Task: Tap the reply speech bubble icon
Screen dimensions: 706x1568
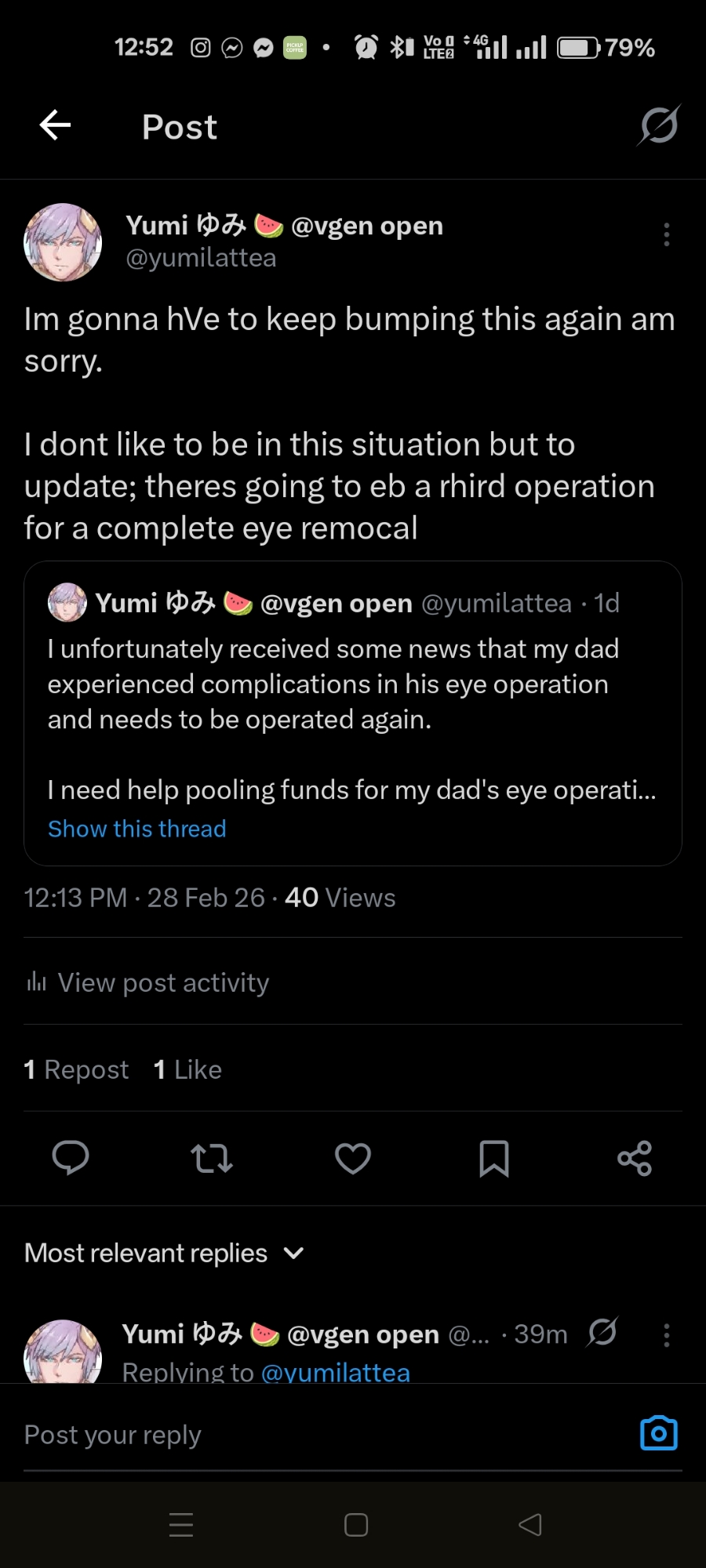Action: tap(71, 1158)
